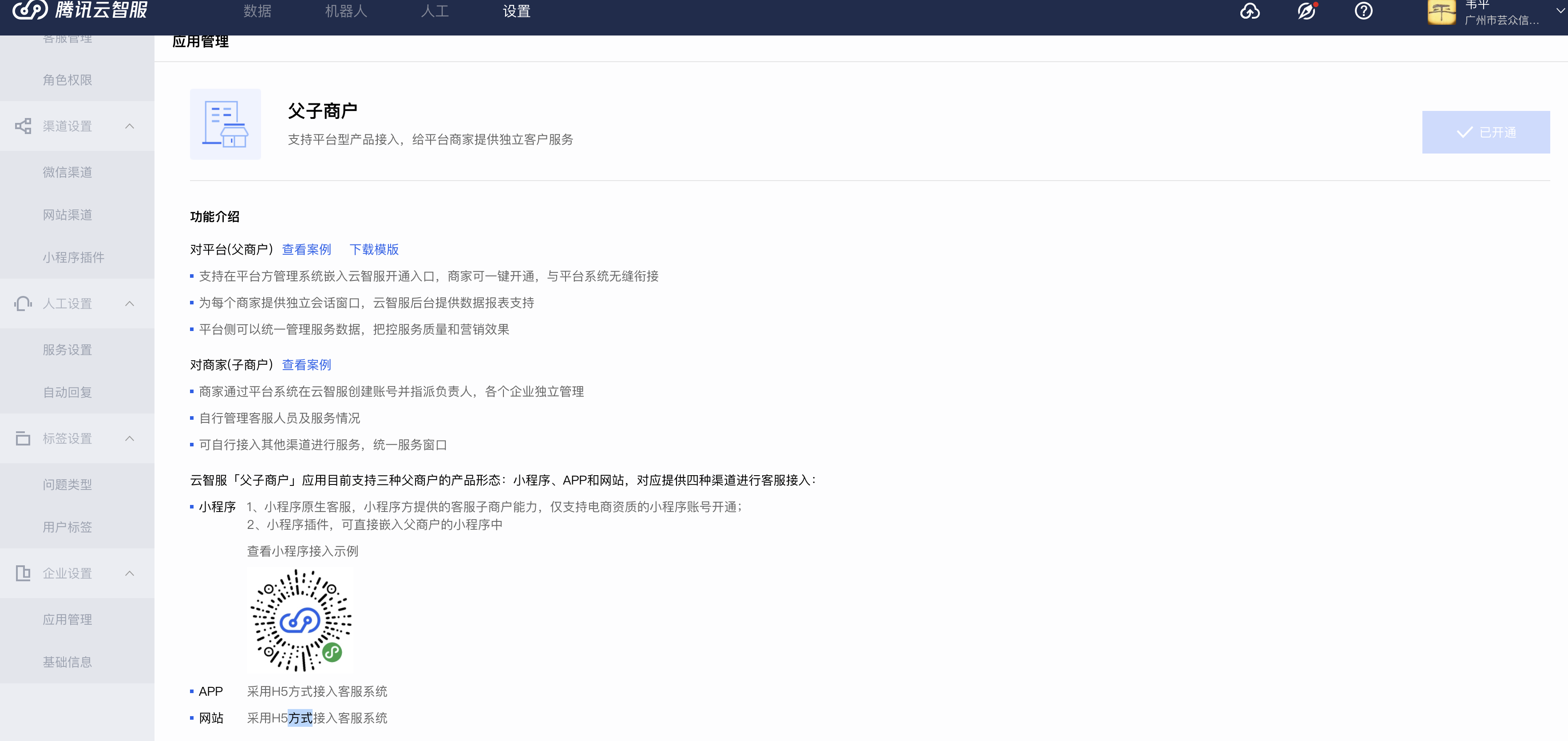Click the 人工设置 headset icon
Screen dimensions: 1568x741
[23, 303]
